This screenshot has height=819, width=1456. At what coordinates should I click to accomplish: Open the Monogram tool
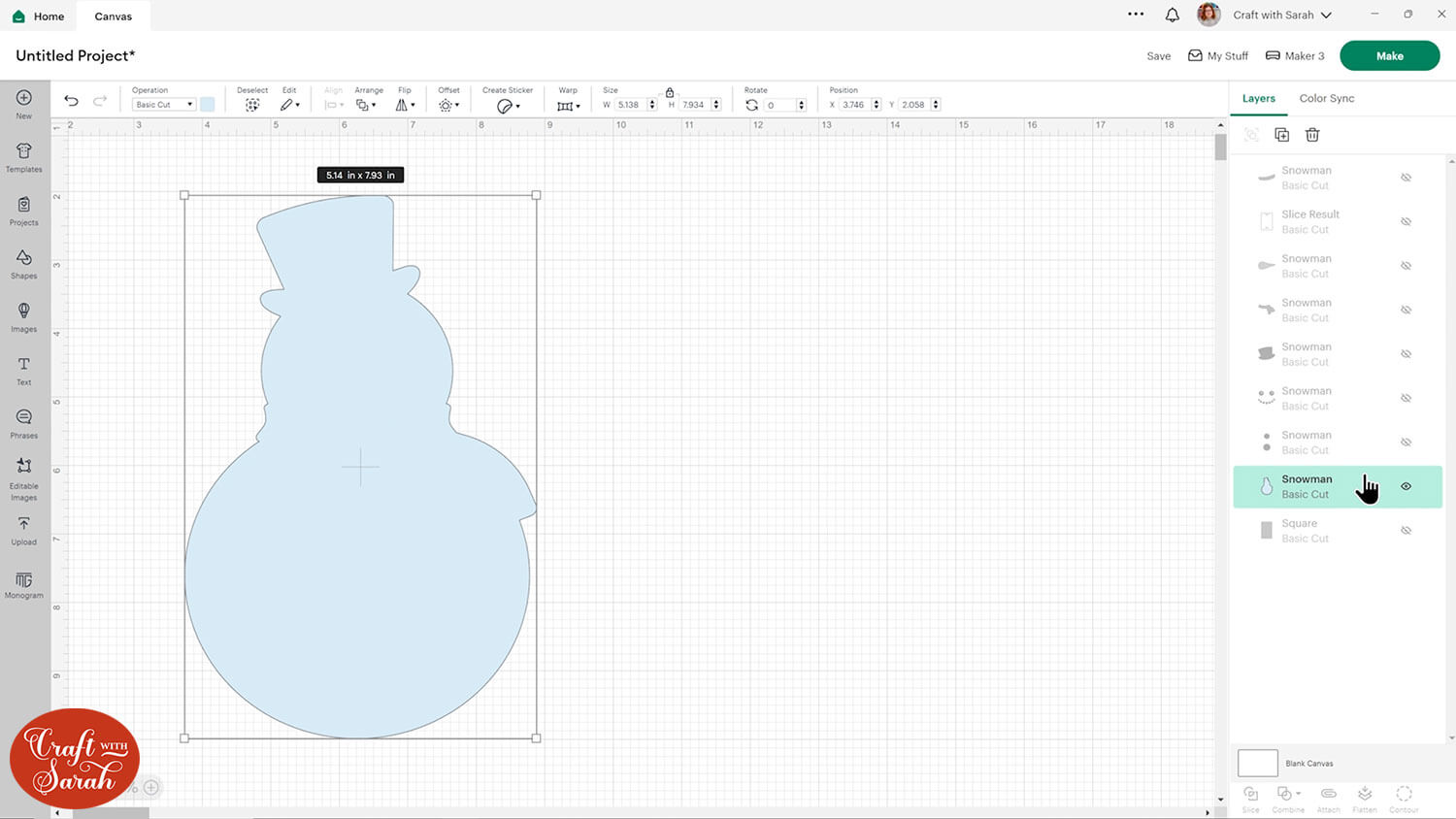(x=24, y=584)
